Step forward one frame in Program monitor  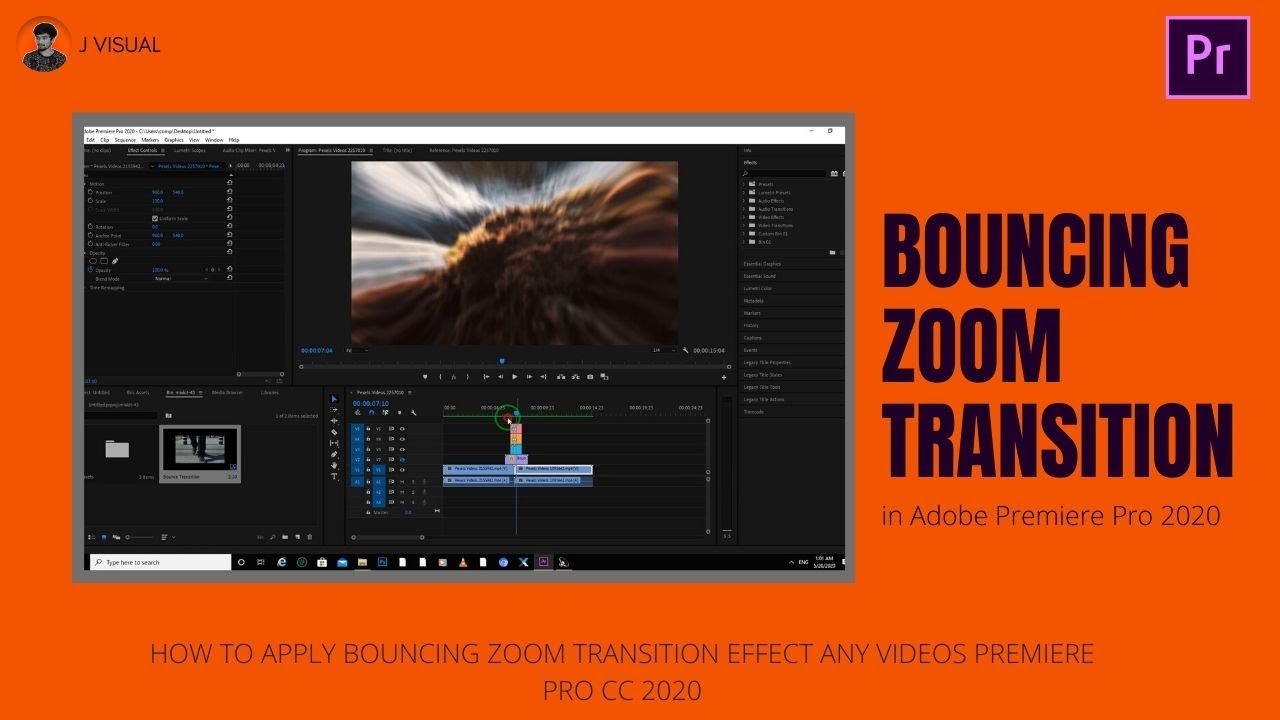(529, 377)
